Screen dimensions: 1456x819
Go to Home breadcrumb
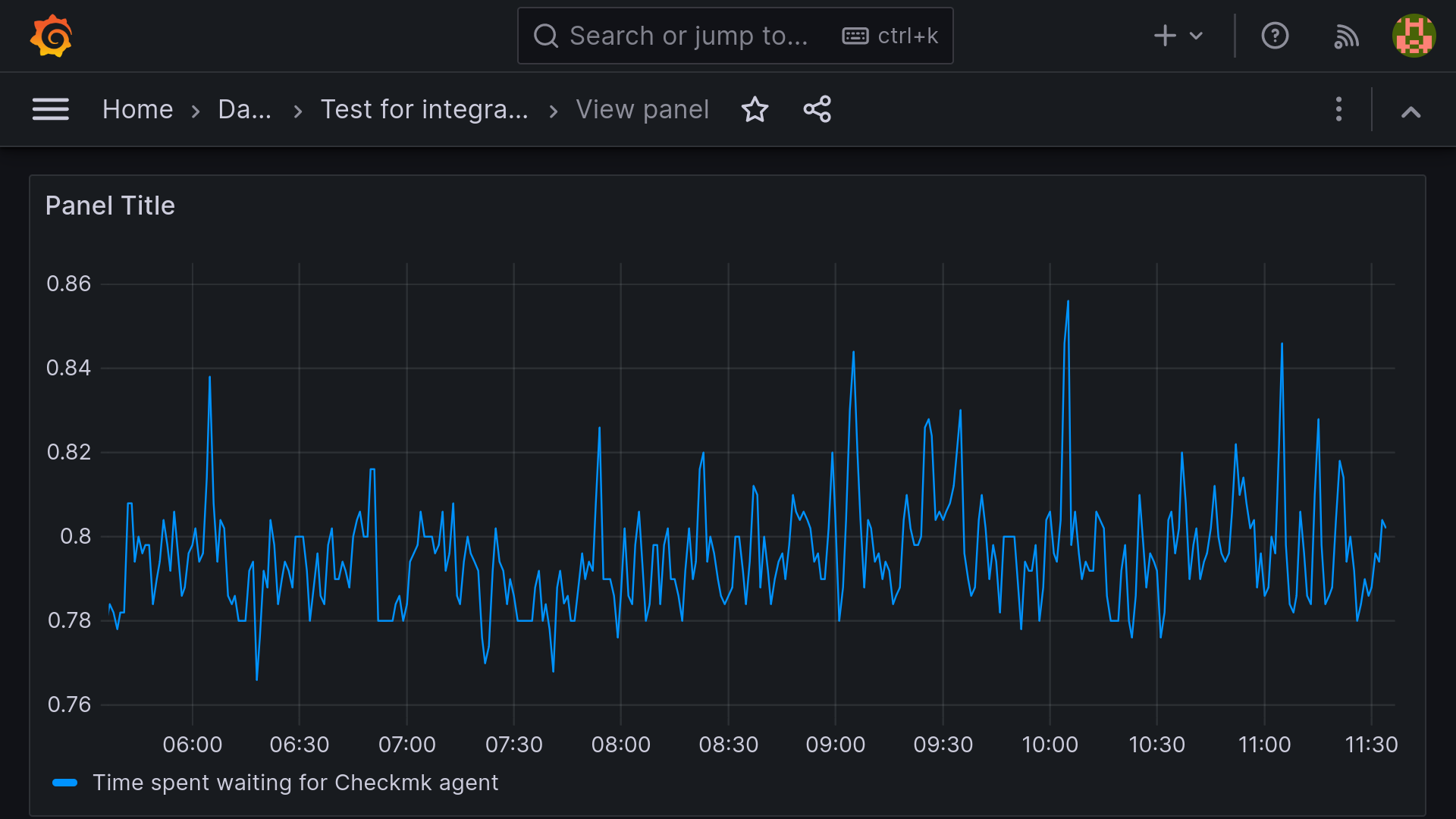(138, 109)
